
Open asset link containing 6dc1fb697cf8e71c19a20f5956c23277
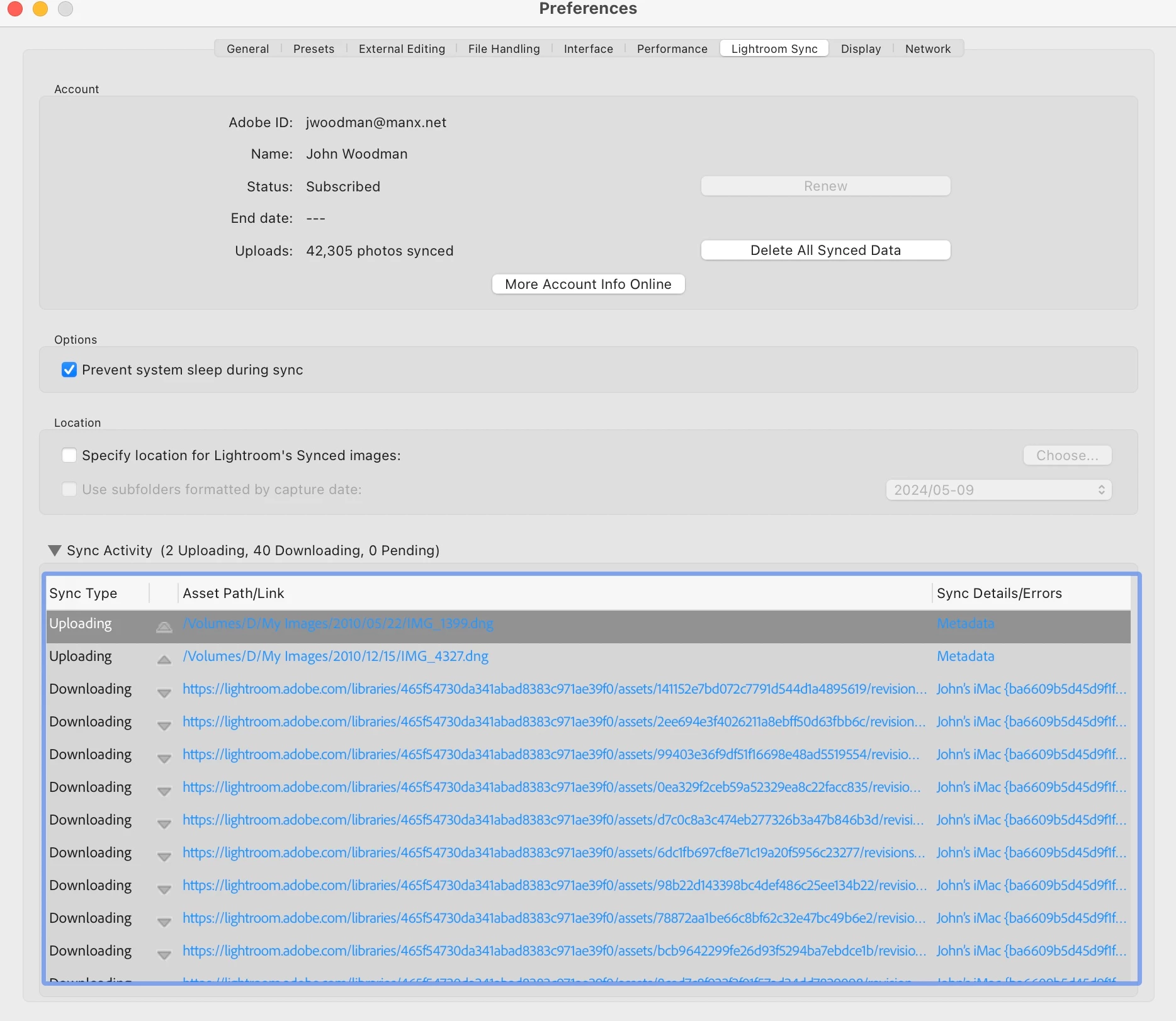pos(554,853)
